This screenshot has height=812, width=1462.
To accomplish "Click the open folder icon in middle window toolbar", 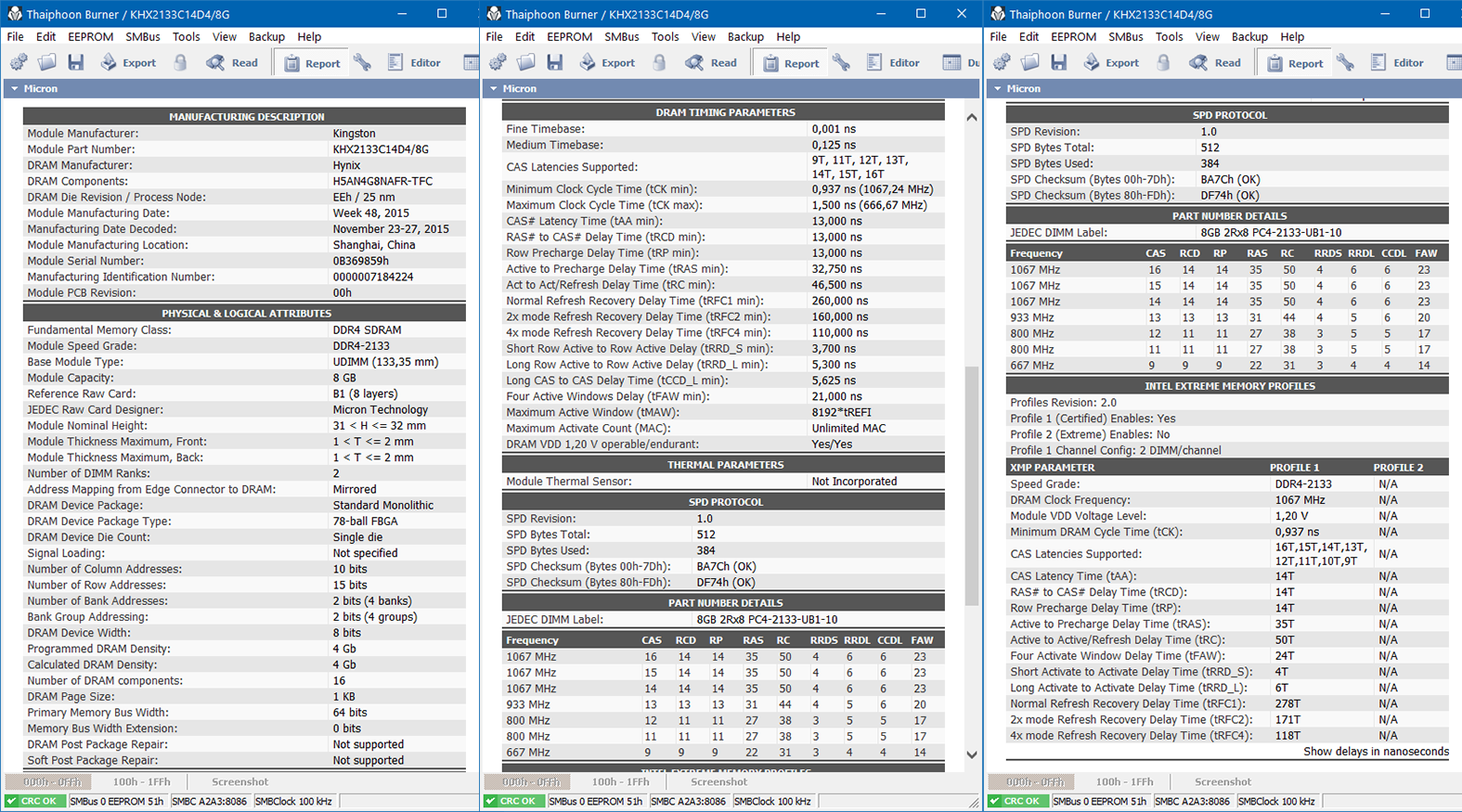I will point(526,62).
